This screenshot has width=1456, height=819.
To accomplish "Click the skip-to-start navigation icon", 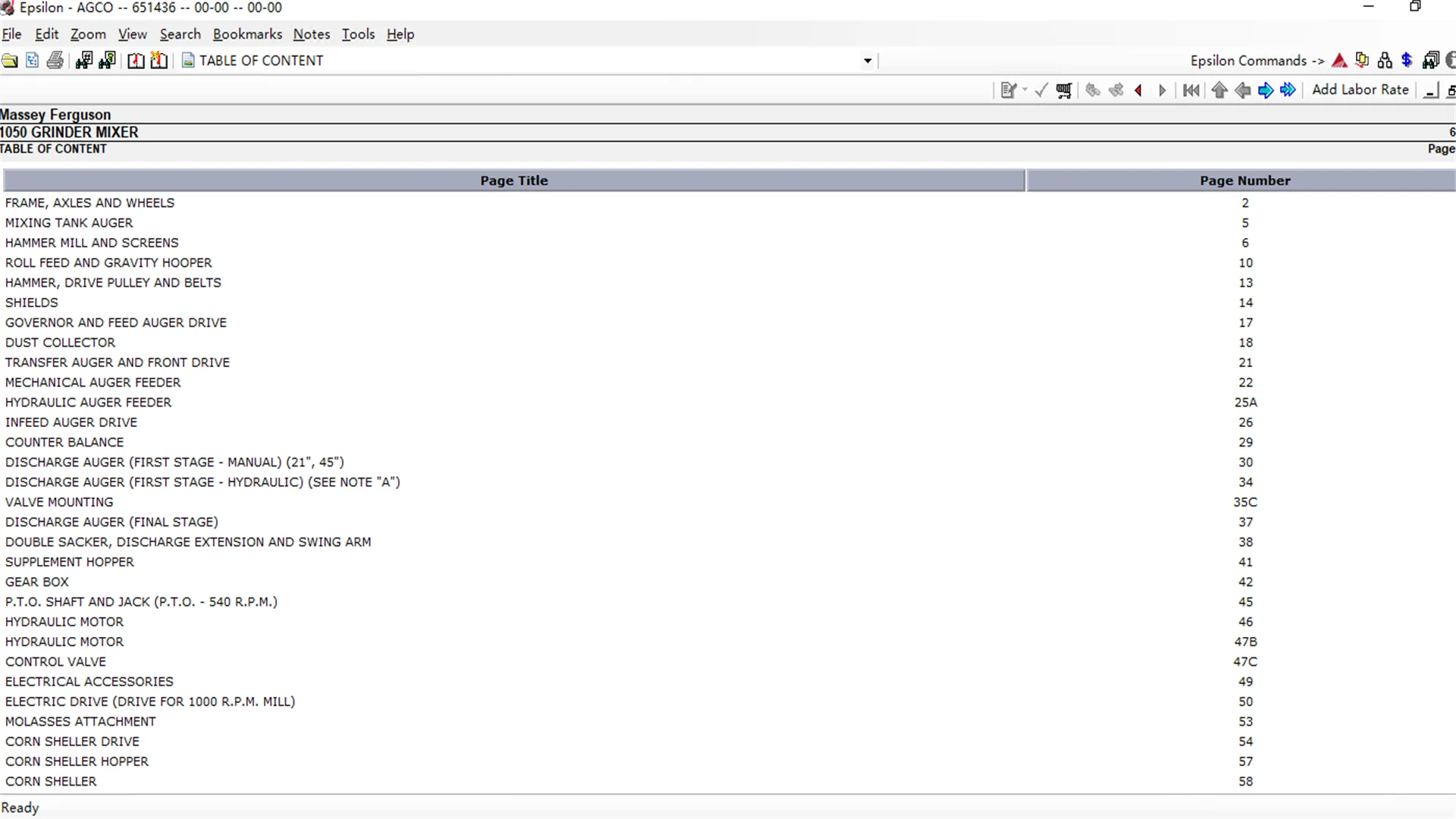I will [1191, 90].
